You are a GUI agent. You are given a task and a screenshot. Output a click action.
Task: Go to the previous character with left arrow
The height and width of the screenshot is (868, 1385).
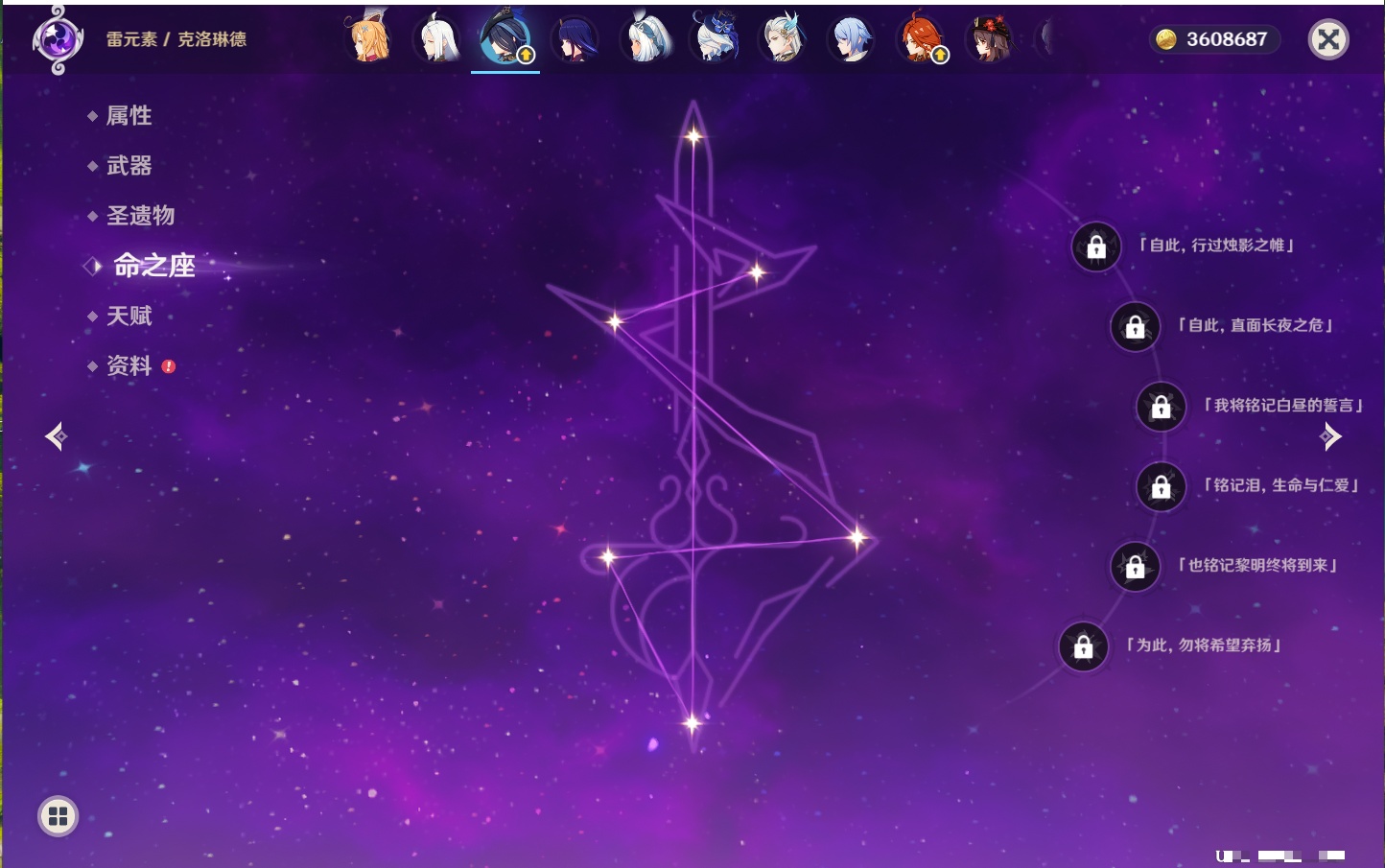point(56,436)
